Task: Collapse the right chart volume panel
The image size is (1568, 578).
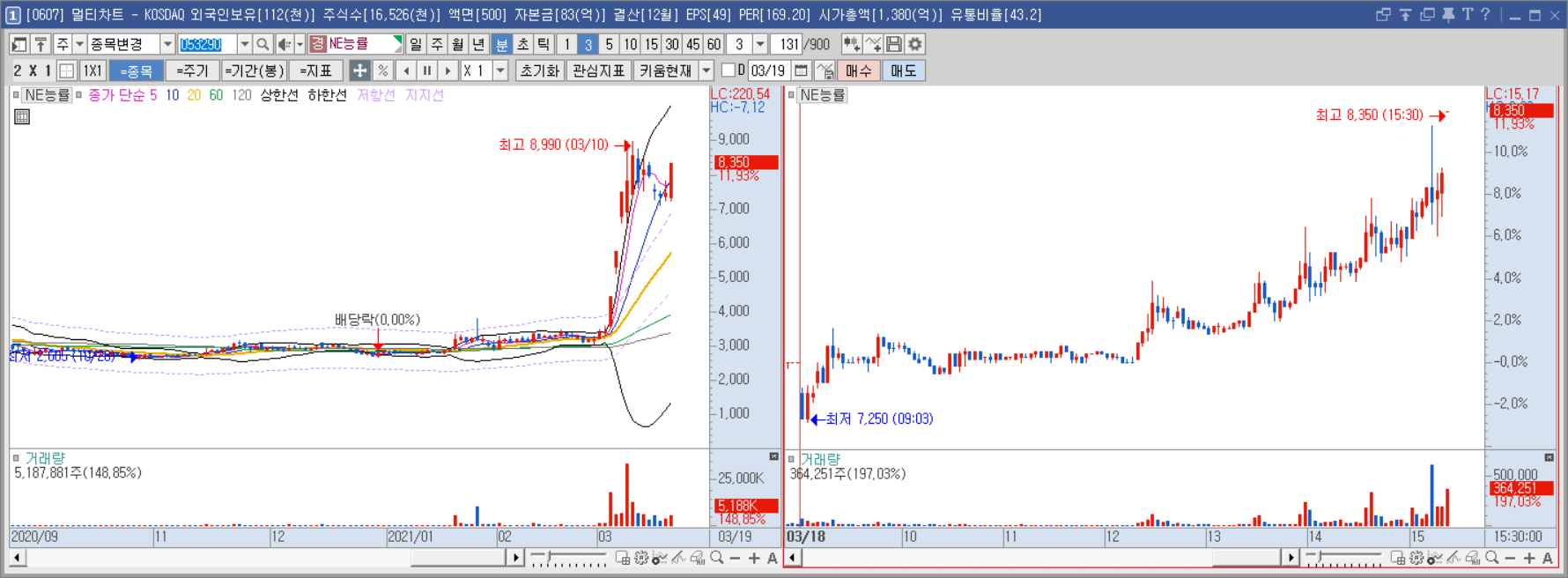Action: 1549,457
